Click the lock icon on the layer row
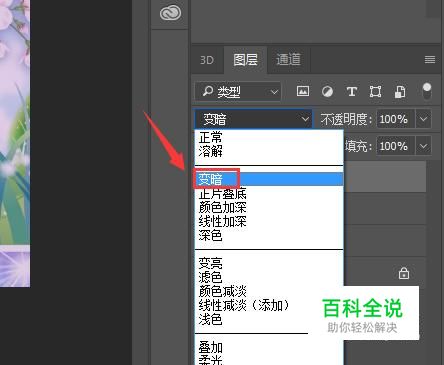The width and height of the screenshot is (444, 365). coord(404,273)
